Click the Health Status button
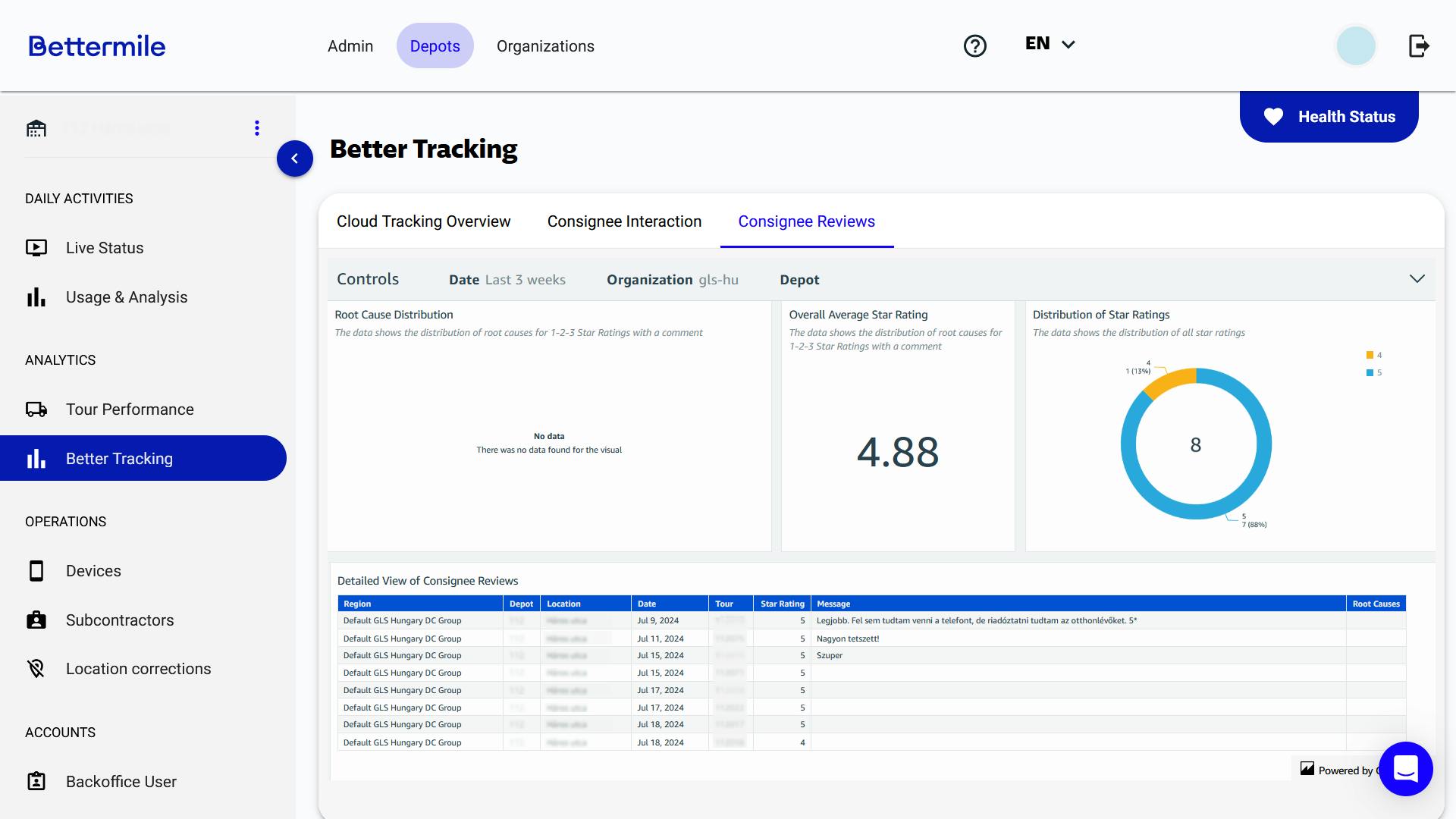This screenshot has width=1456, height=819. pos(1329,117)
